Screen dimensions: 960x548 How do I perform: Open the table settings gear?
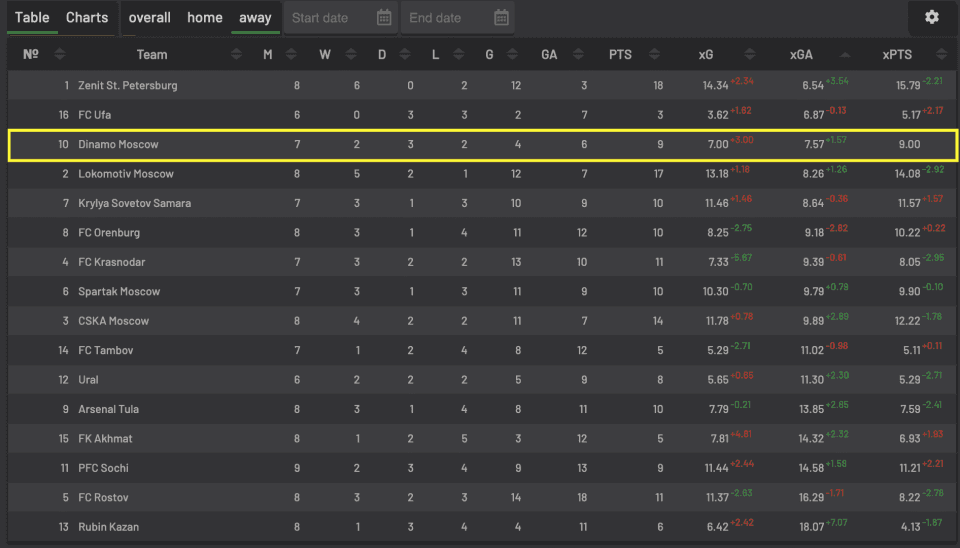click(x=931, y=17)
